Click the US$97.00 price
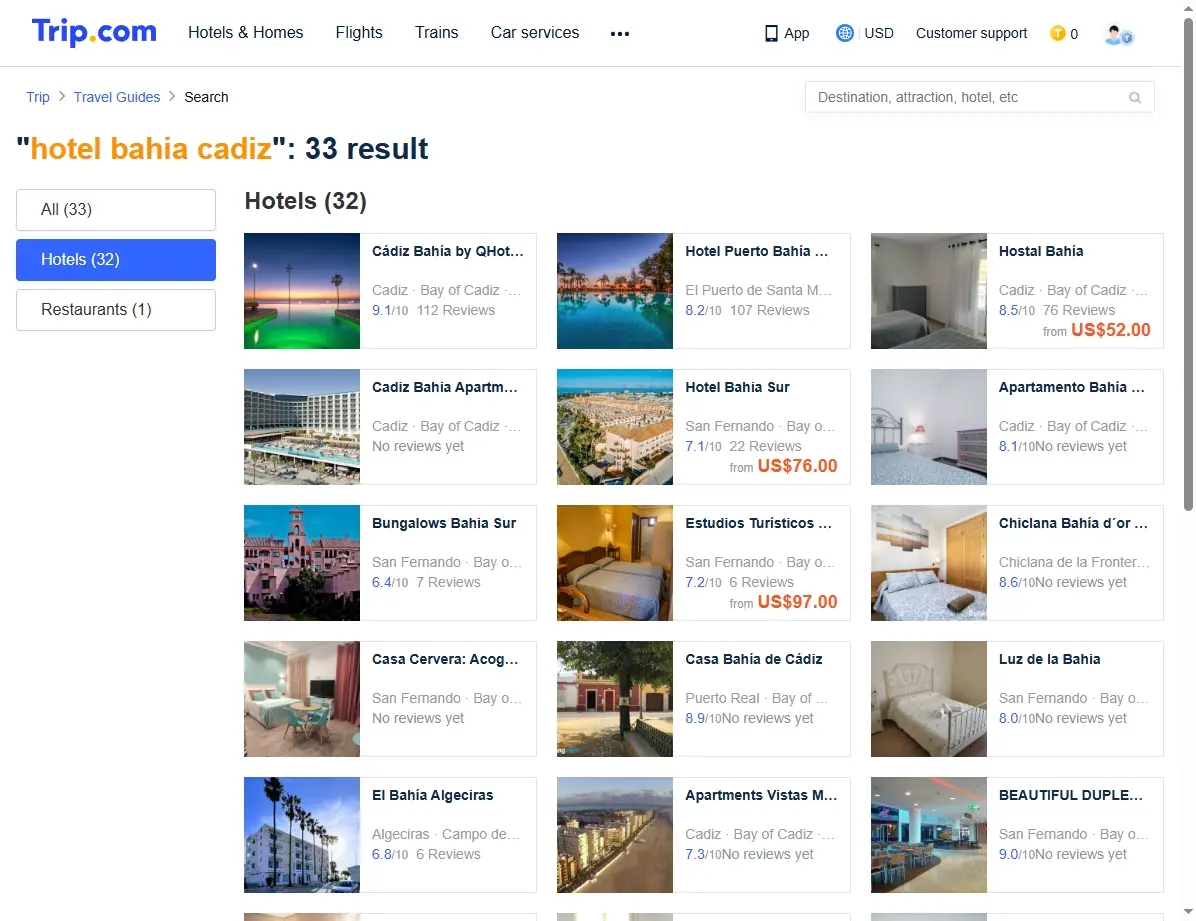Viewport: 1196px width, 921px height. pyautogui.click(x=797, y=601)
